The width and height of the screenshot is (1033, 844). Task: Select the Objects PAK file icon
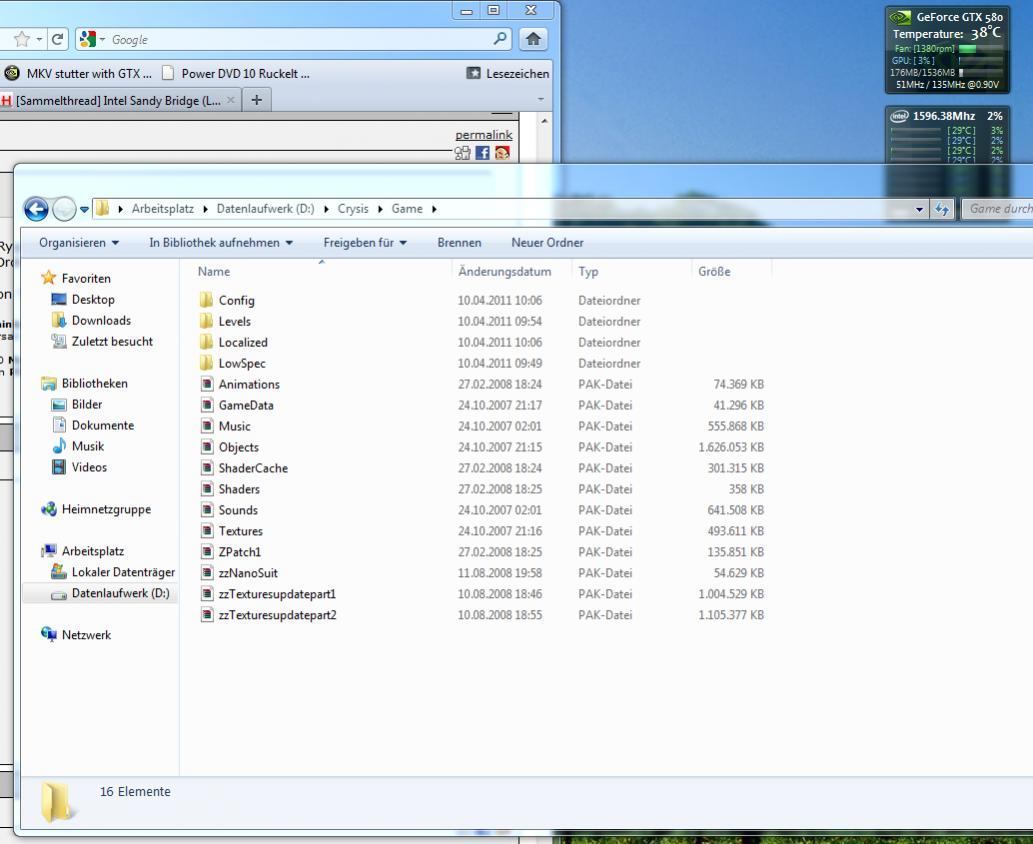pyautogui.click(x=207, y=447)
